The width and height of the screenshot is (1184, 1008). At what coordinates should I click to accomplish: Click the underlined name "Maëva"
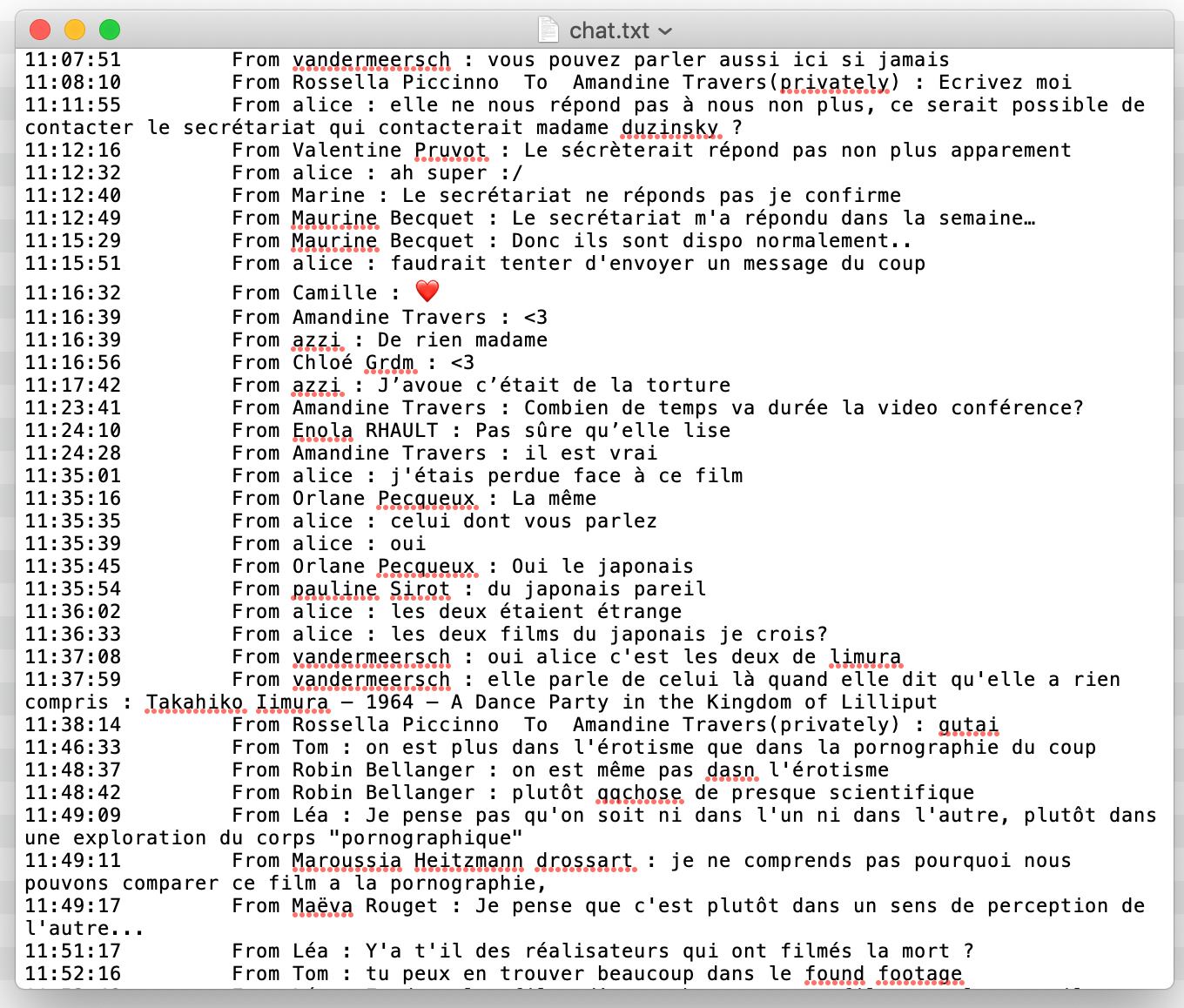[322, 906]
